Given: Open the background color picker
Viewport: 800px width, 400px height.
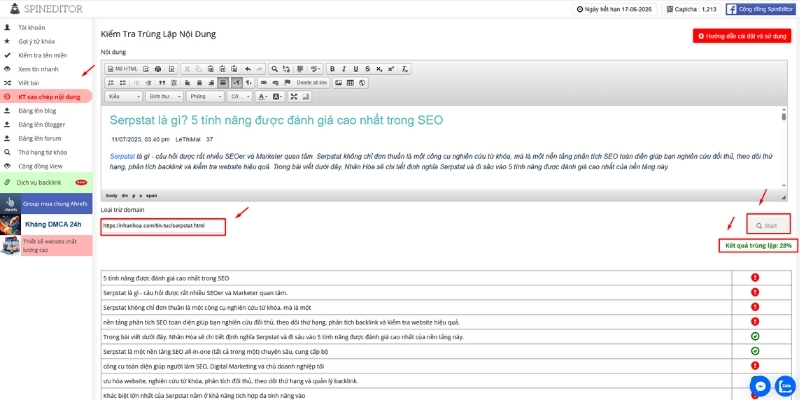Looking at the screenshot, I should pos(278,96).
